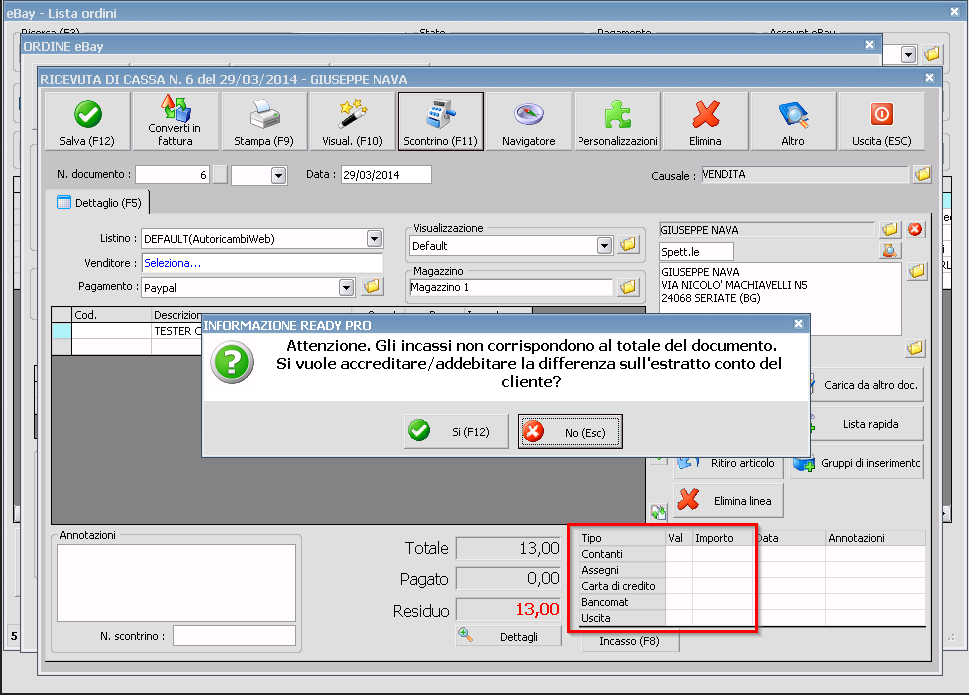Switch to Dettaglio (F5) tab
This screenshot has height=695, width=969.
98,203
